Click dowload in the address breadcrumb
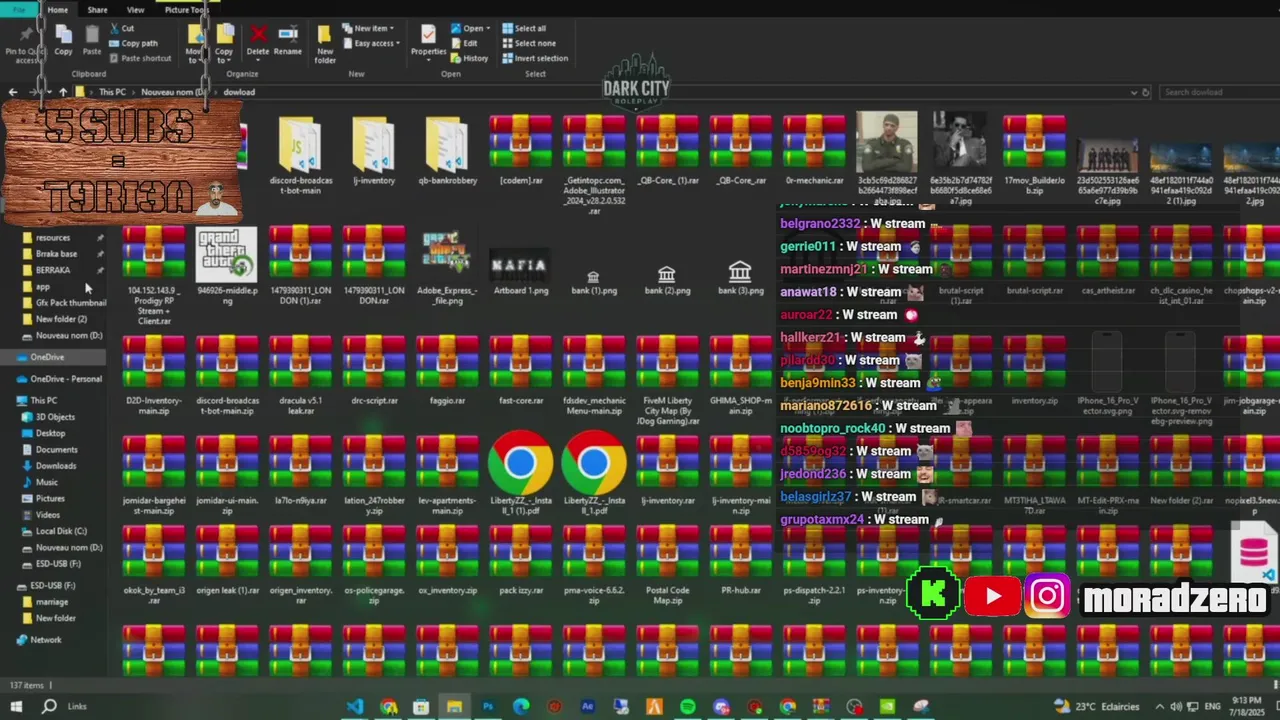The height and width of the screenshot is (720, 1280). [x=239, y=92]
